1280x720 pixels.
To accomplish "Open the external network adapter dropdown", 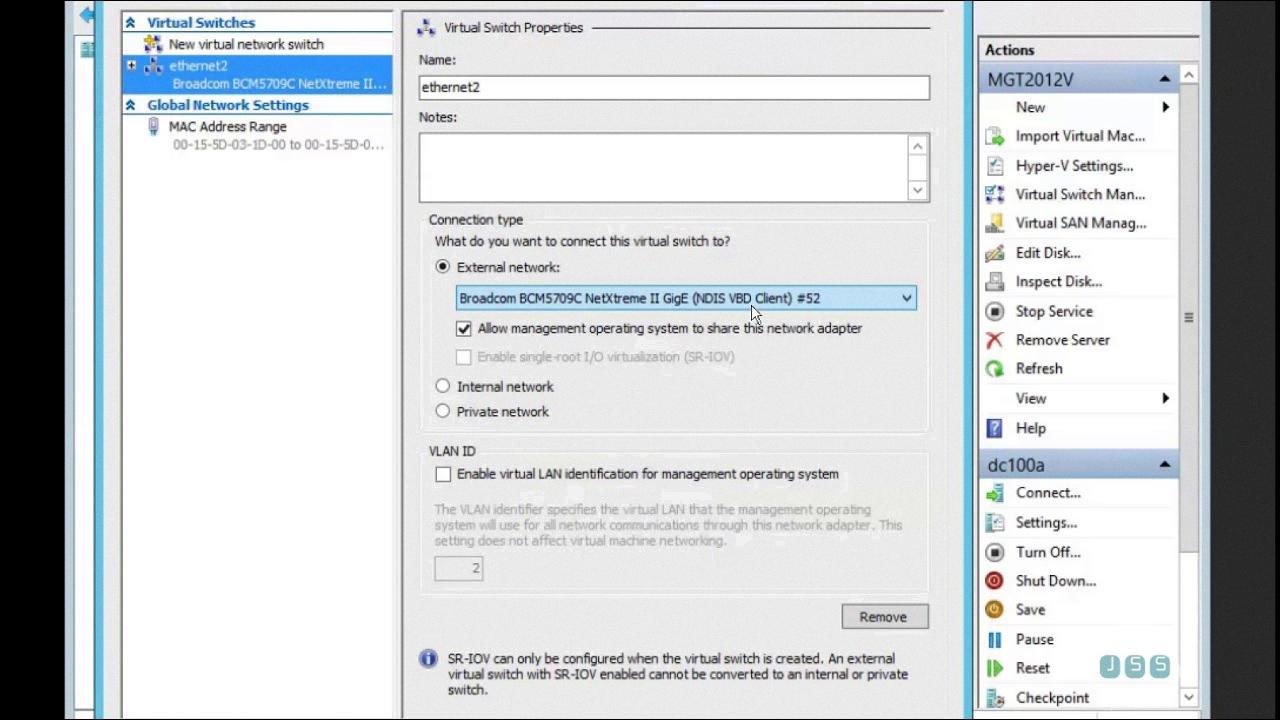I will pyautogui.click(x=686, y=298).
